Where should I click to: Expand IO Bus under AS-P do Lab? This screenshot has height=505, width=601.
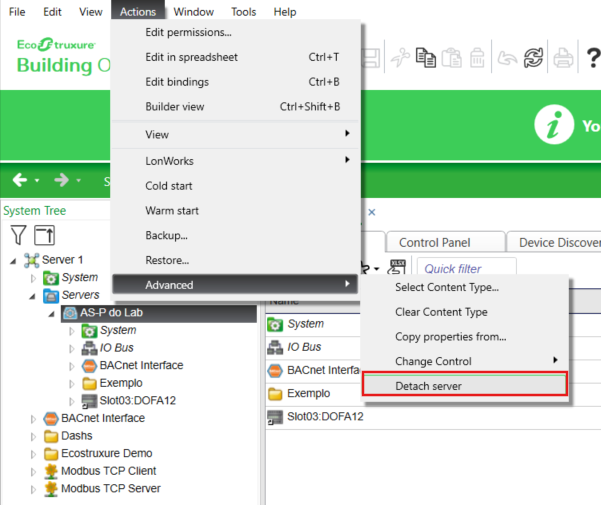pyautogui.click(x=72, y=349)
